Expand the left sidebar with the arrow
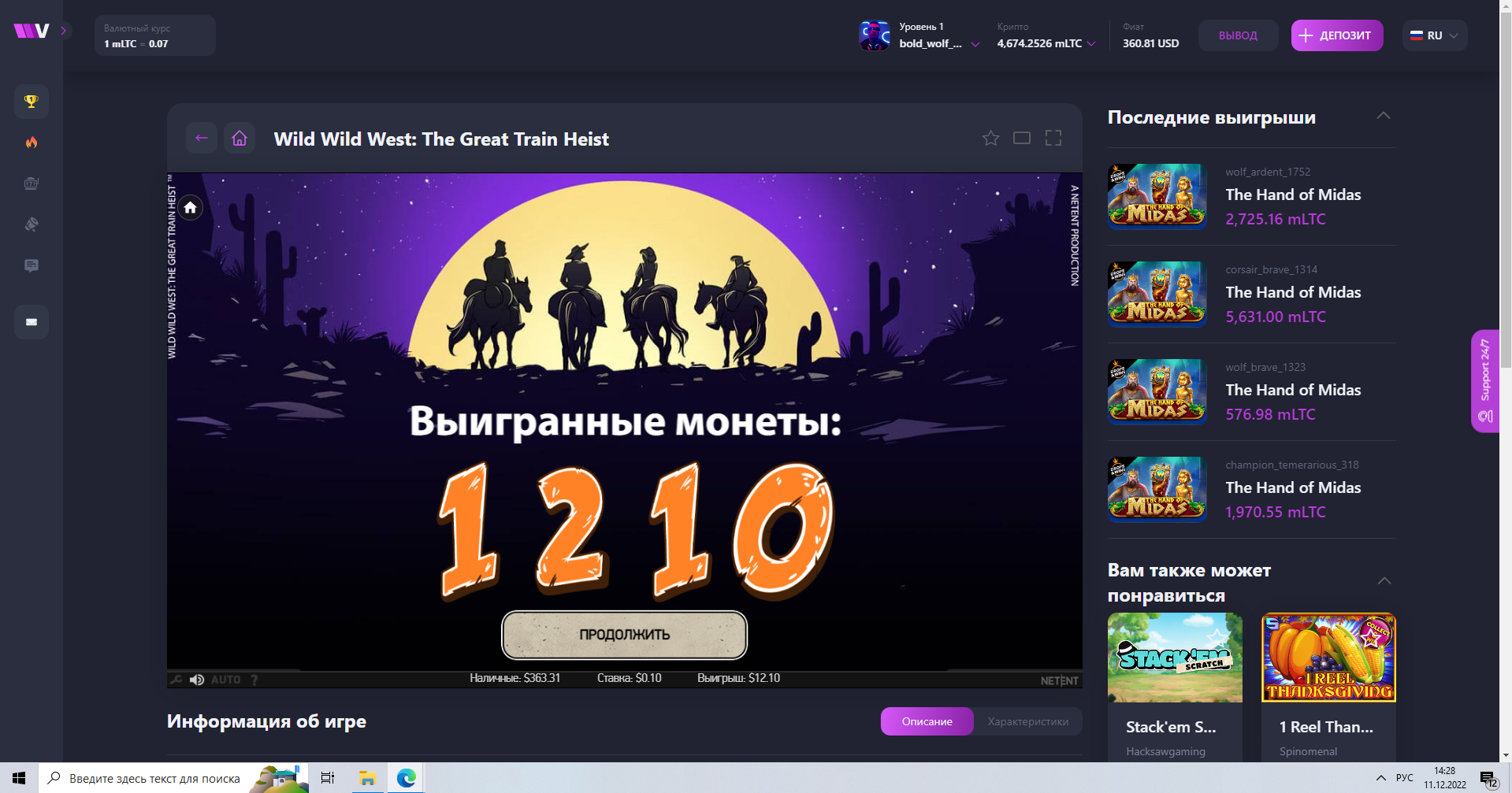1512x793 pixels. pos(64,31)
